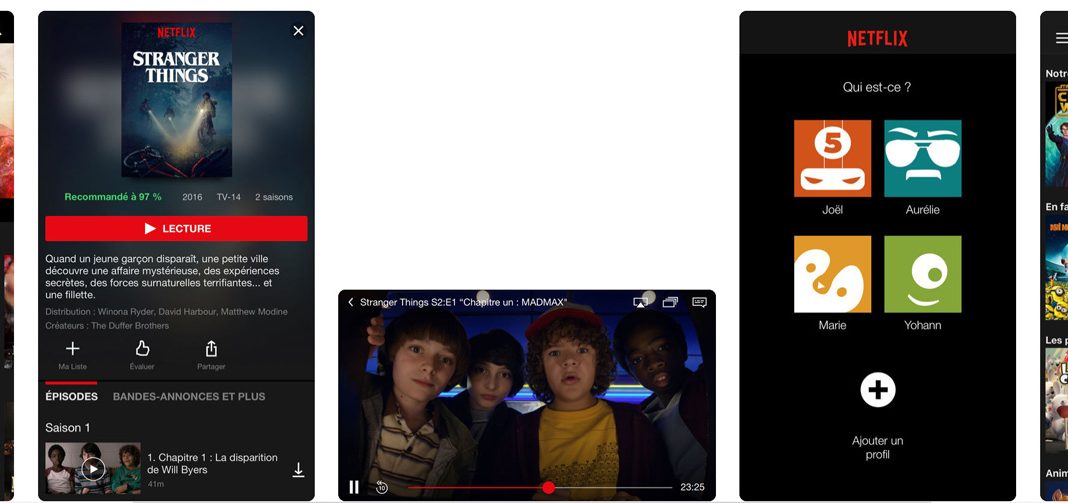Open the Saison 1 selector
The height and width of the screenshot is (503, 1068).
[67, 428]
